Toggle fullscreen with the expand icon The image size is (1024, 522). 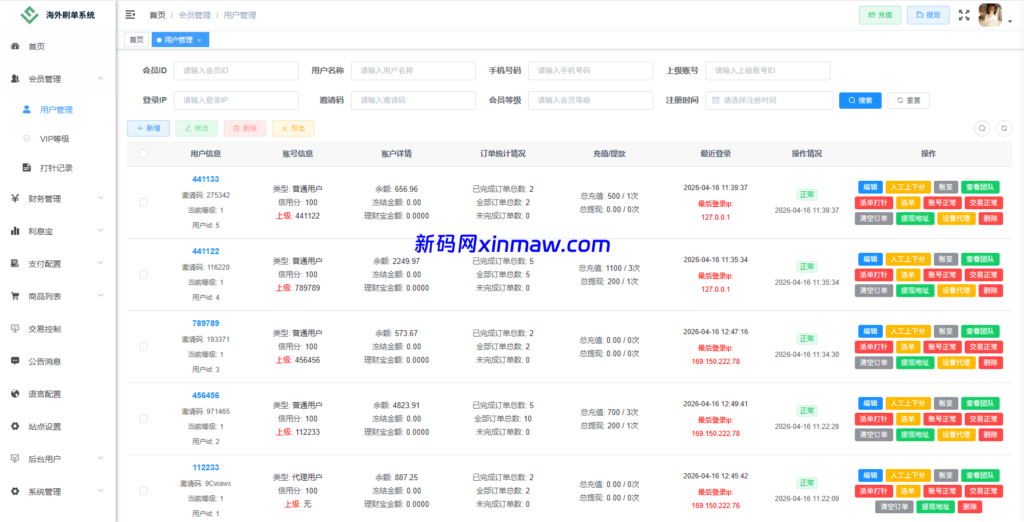(963, 15)
